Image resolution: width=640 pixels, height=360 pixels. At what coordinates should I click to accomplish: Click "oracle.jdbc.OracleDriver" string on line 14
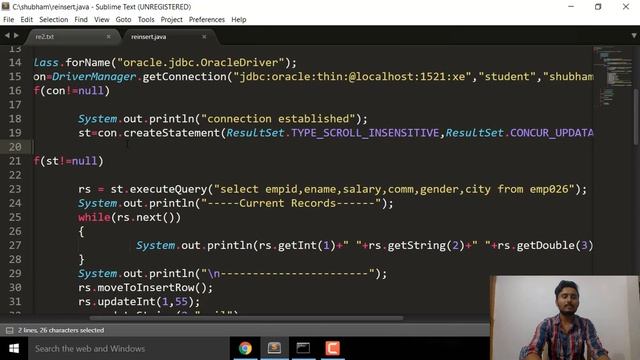pyautogui.click(x=200, y=62)
